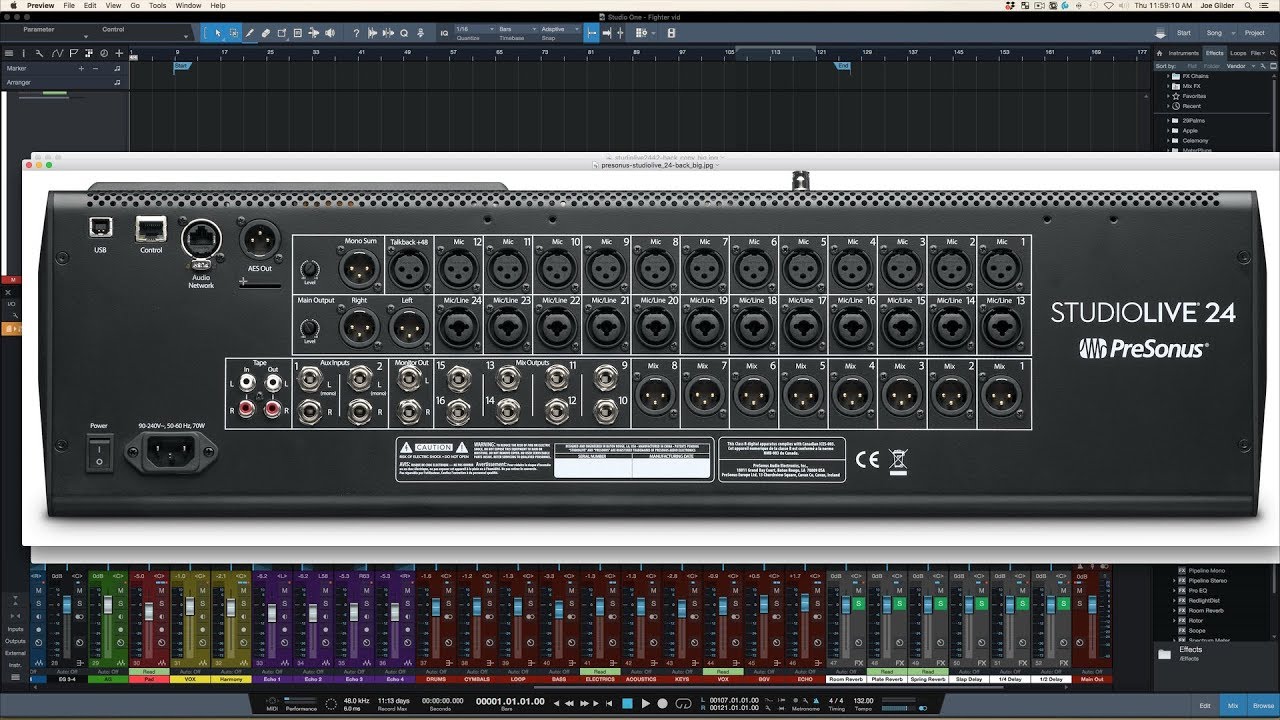Click the Q quantize icon in toolbar

[x=404, y=33]
